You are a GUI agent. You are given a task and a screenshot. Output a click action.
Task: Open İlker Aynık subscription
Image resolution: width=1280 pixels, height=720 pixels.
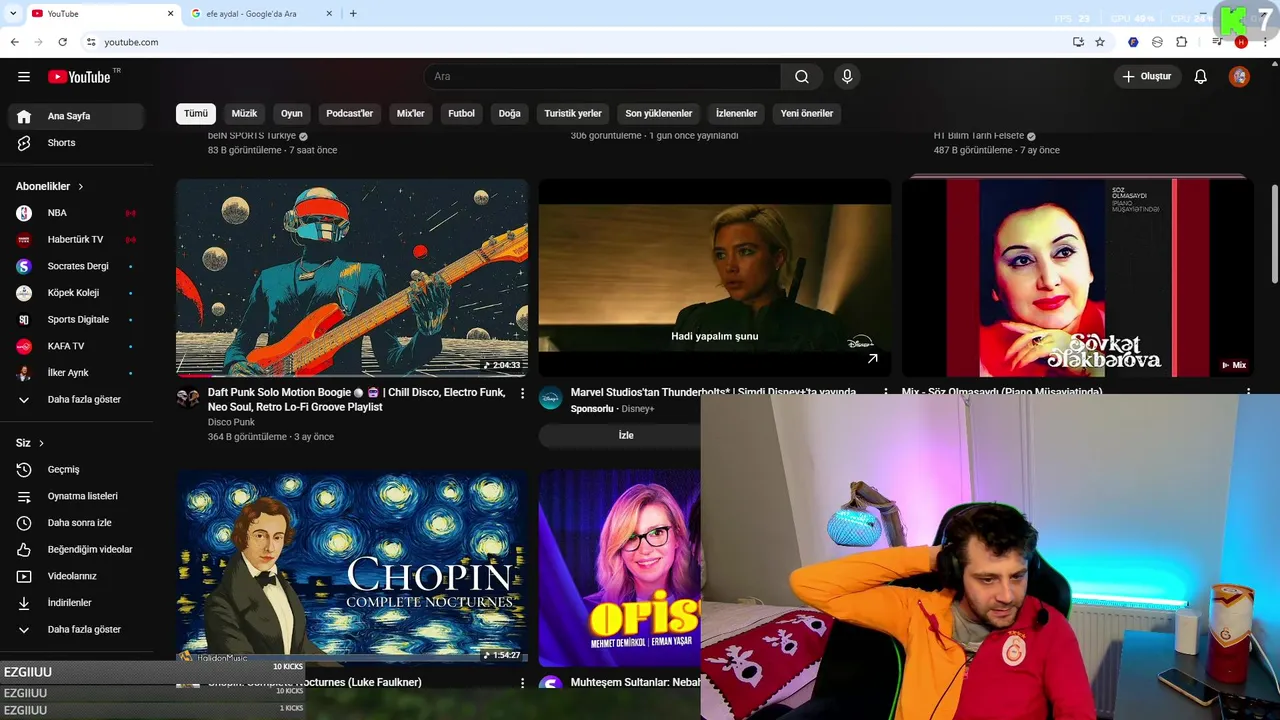click(x=76, y=373)
